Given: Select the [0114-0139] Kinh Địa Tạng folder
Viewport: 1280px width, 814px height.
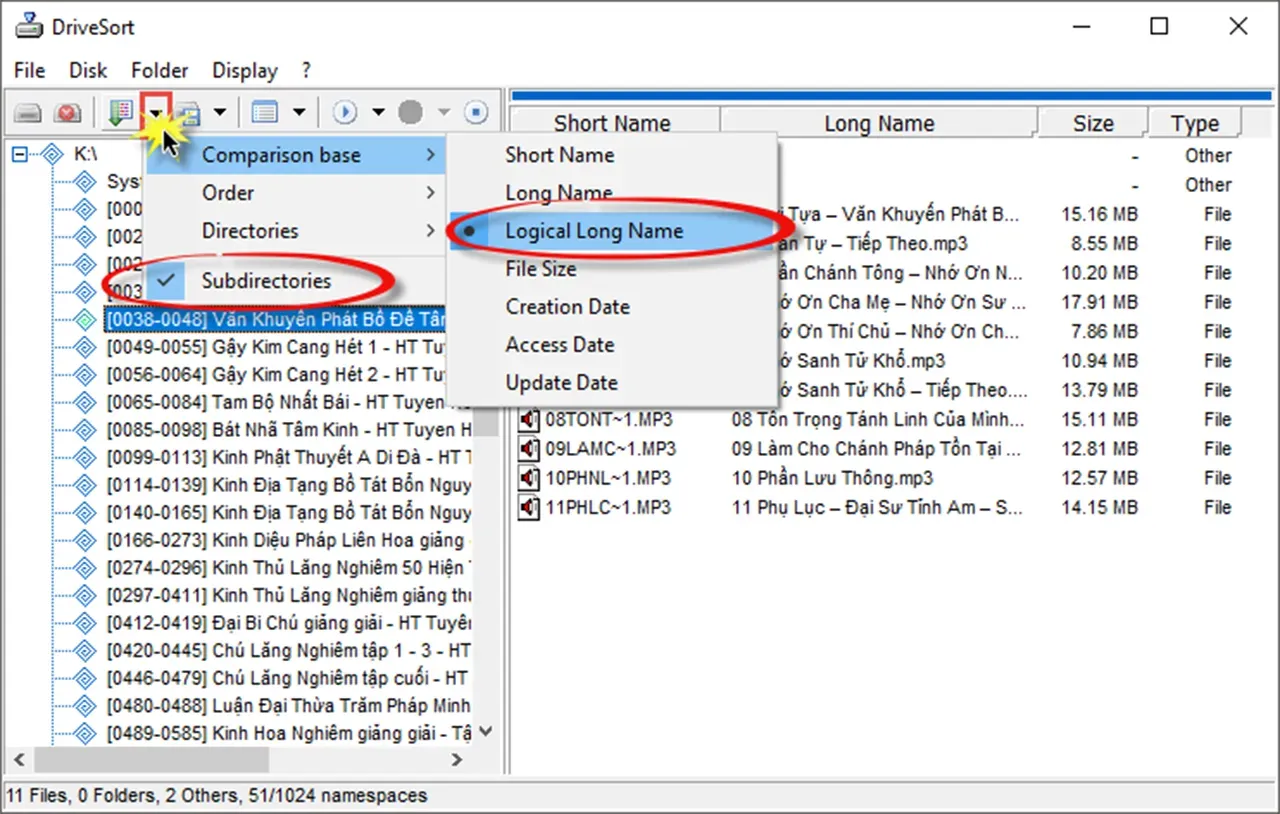Looking at the screenshot, I should coord(288,485).
